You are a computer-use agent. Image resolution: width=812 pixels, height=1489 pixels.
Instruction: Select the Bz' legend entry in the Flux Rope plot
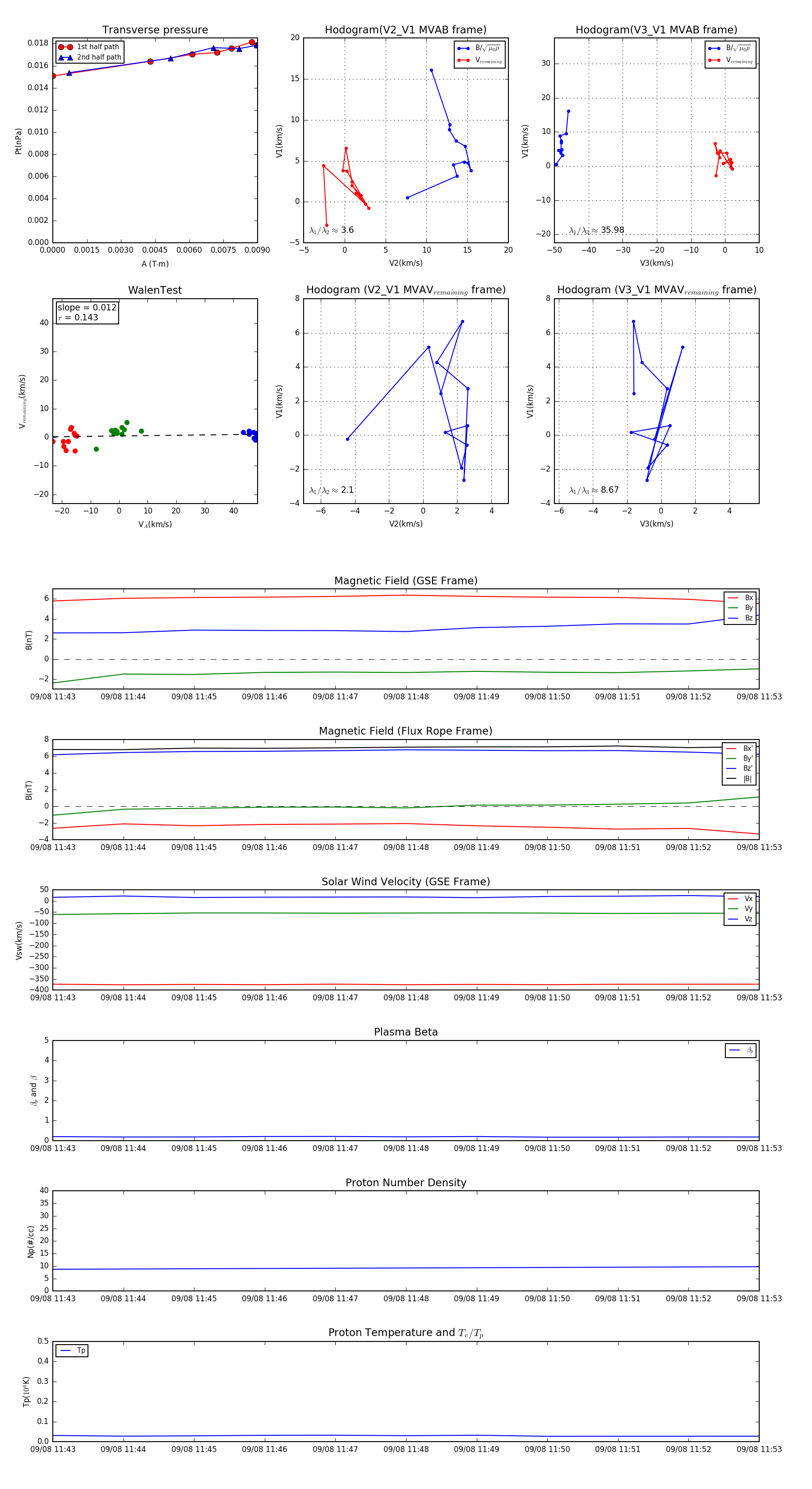(x=740, y=768)
